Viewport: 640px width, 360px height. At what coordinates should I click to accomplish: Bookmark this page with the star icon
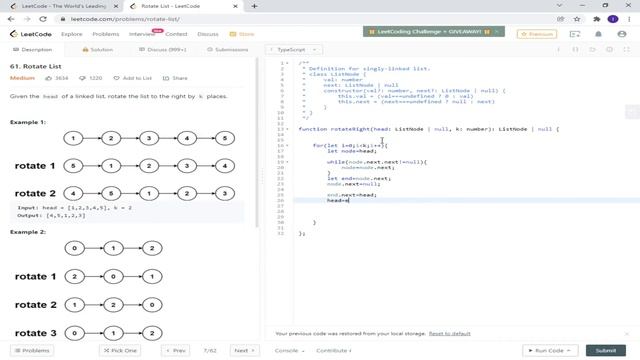577,19
